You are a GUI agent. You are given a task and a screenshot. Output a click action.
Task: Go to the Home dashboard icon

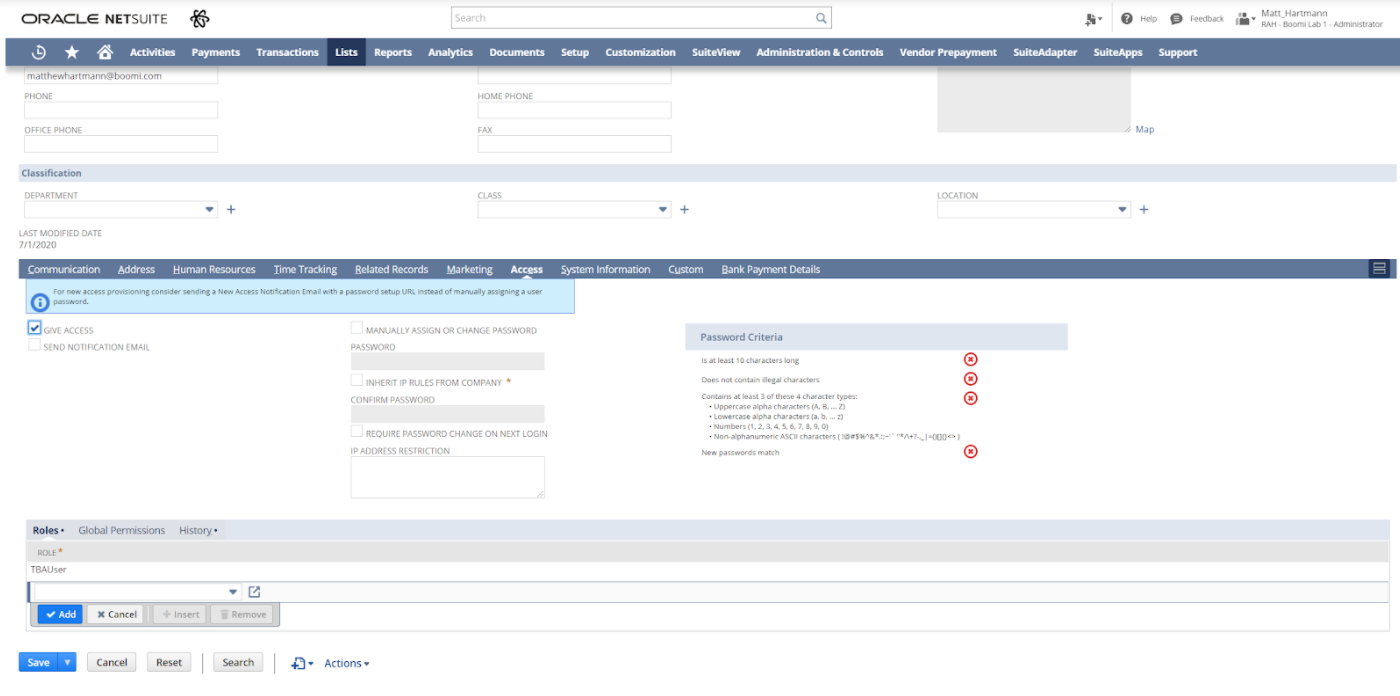pos(105,51)
